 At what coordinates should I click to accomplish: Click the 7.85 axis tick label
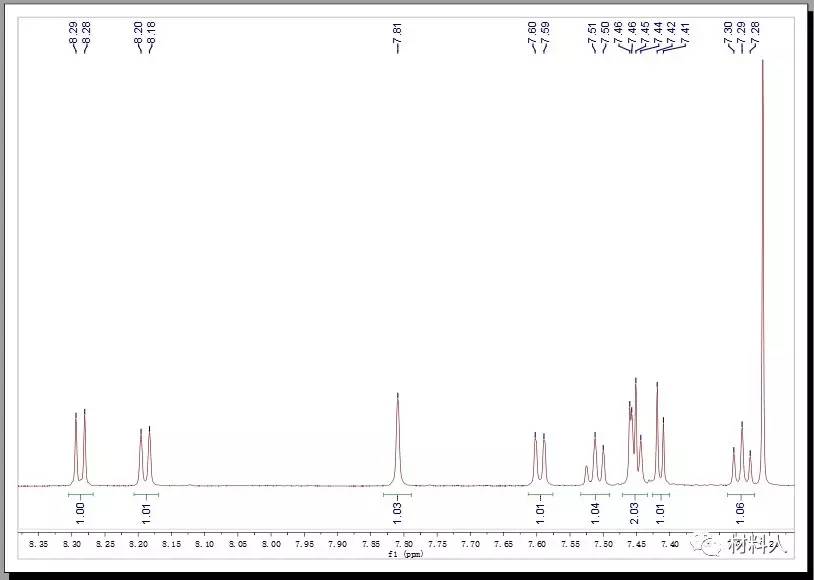(371, 544)
